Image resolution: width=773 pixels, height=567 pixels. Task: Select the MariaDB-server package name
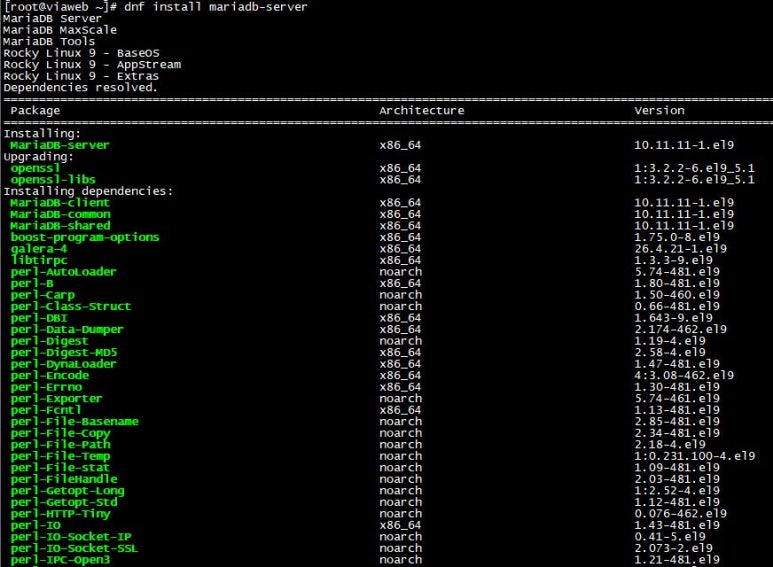(x=60, y=145)
